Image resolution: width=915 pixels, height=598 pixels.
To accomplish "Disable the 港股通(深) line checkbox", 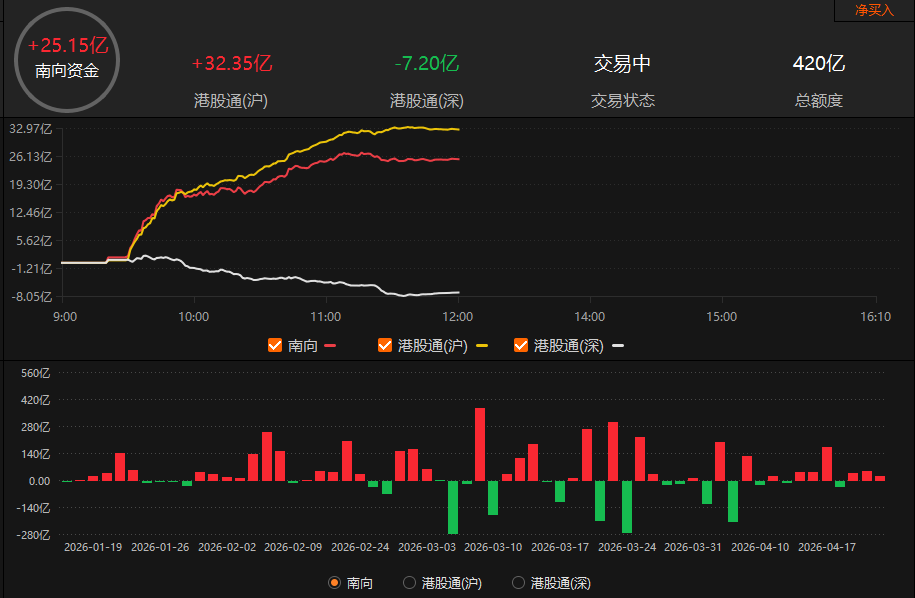I will click(521, 345).
